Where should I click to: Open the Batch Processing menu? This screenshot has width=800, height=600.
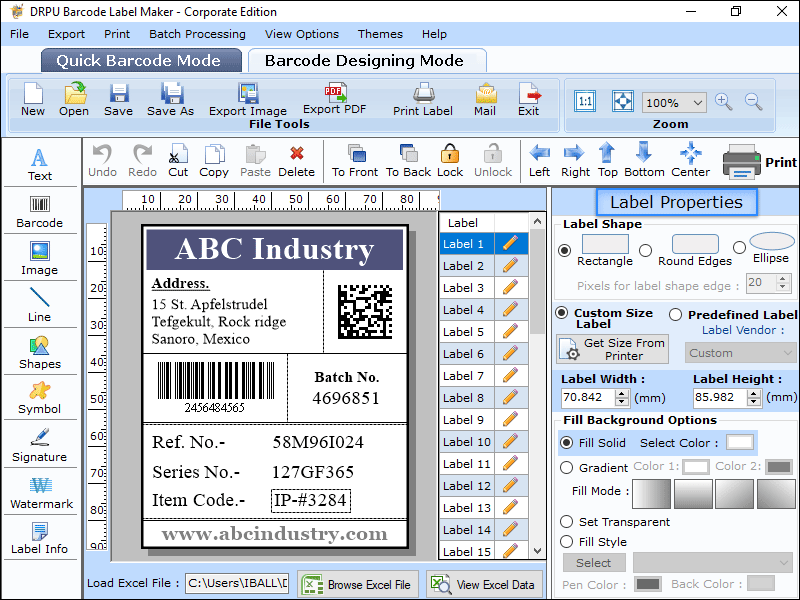[197, 34]
